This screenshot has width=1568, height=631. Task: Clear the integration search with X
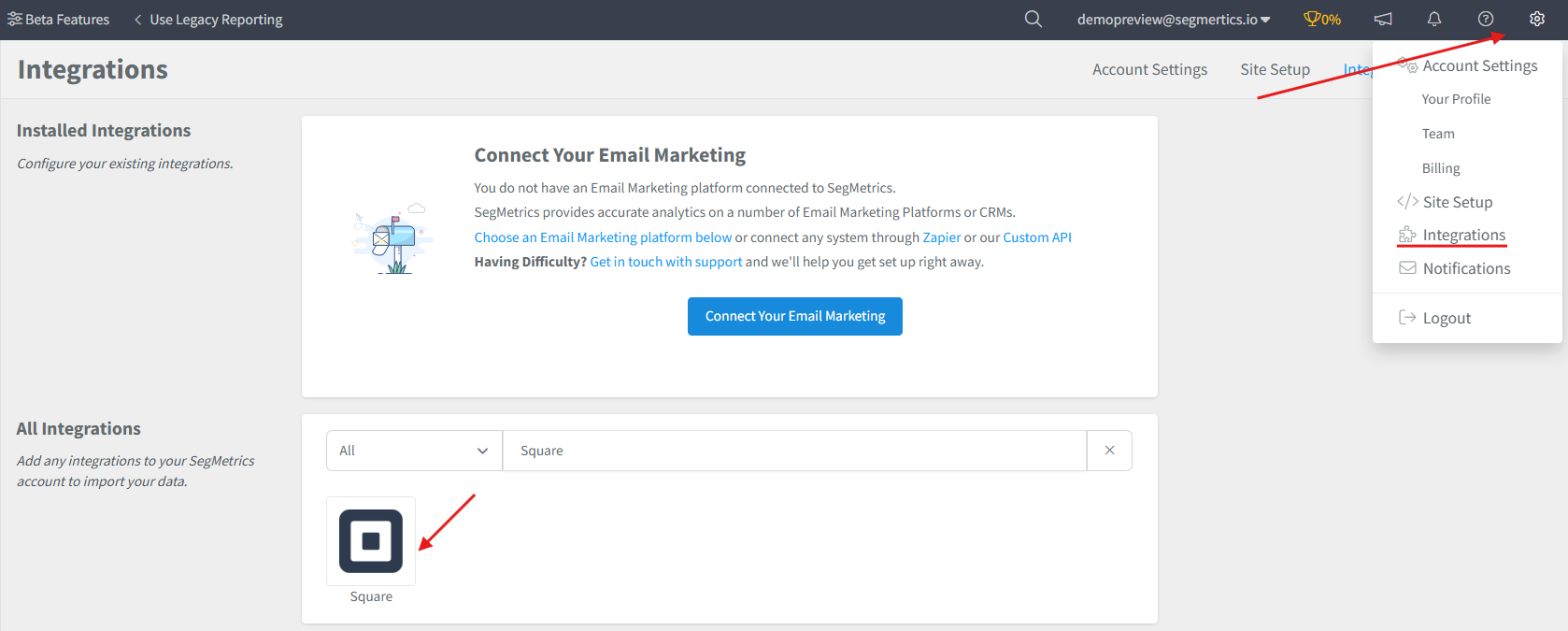point(1109,451)
